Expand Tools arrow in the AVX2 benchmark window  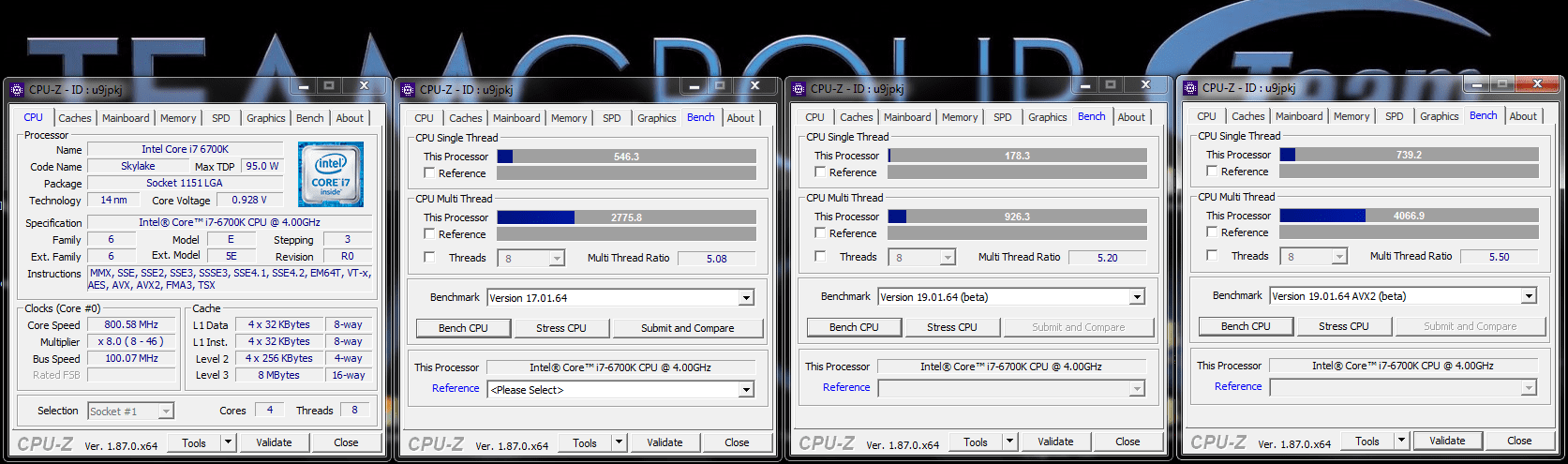(1401, 441)
